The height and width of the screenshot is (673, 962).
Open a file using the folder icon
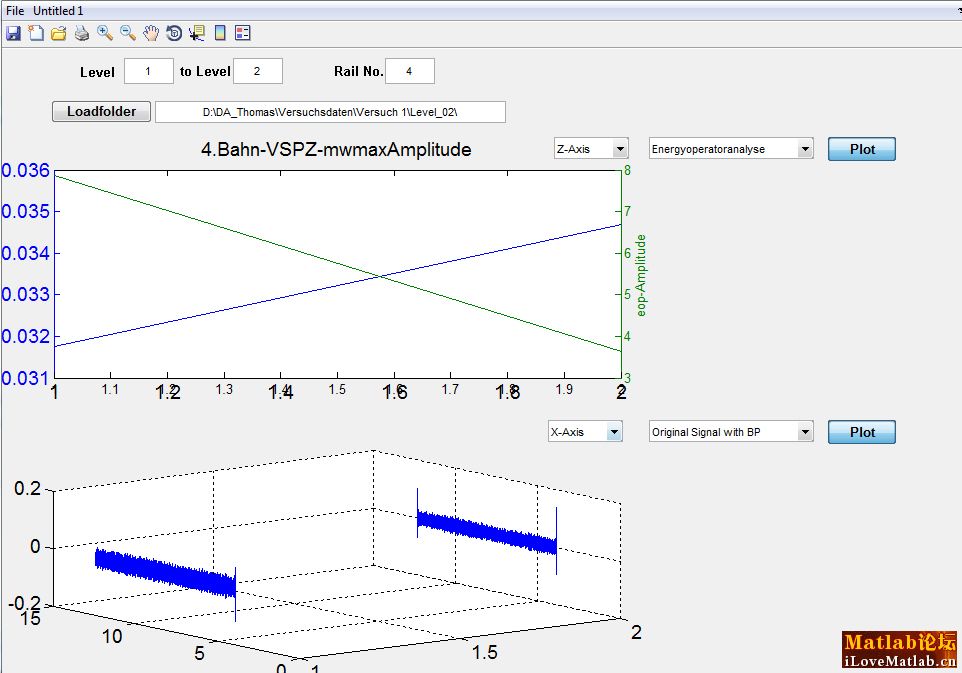(x=59, y=33)
